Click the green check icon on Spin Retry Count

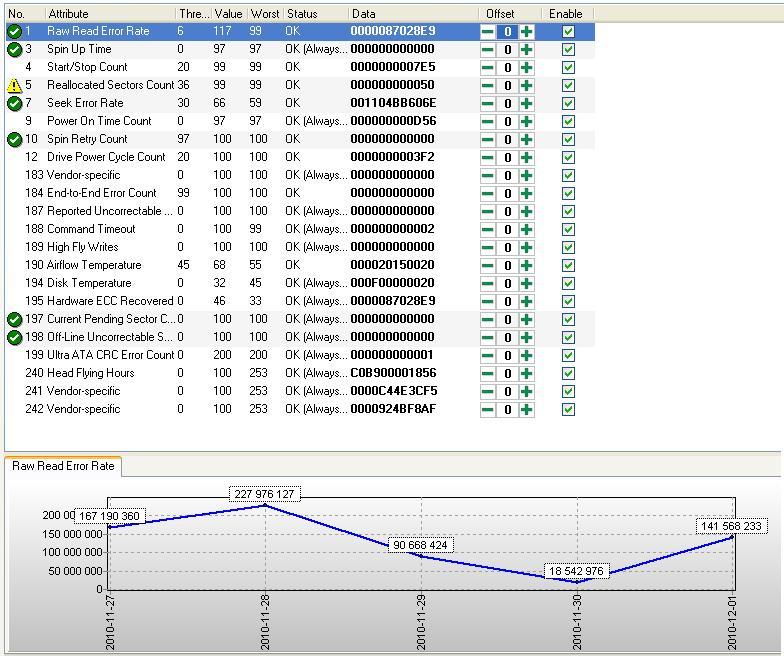(x=14, y=140)
